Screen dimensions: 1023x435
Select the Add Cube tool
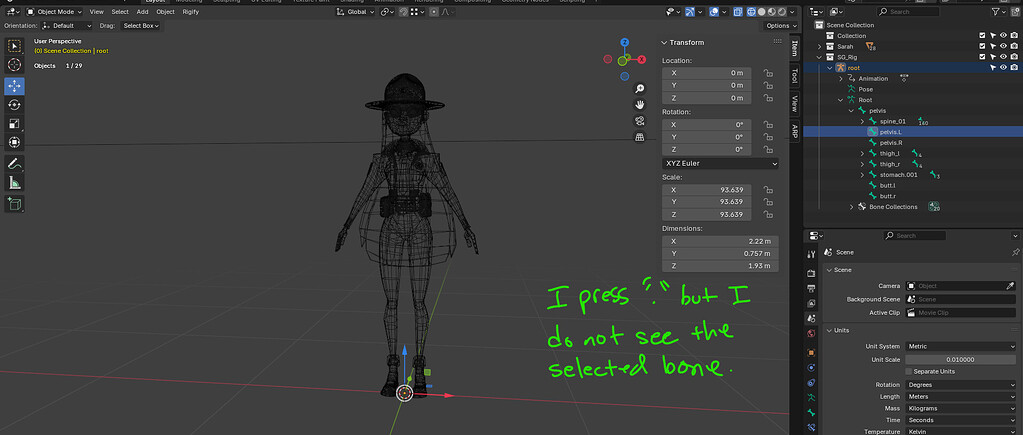[14, 204]
